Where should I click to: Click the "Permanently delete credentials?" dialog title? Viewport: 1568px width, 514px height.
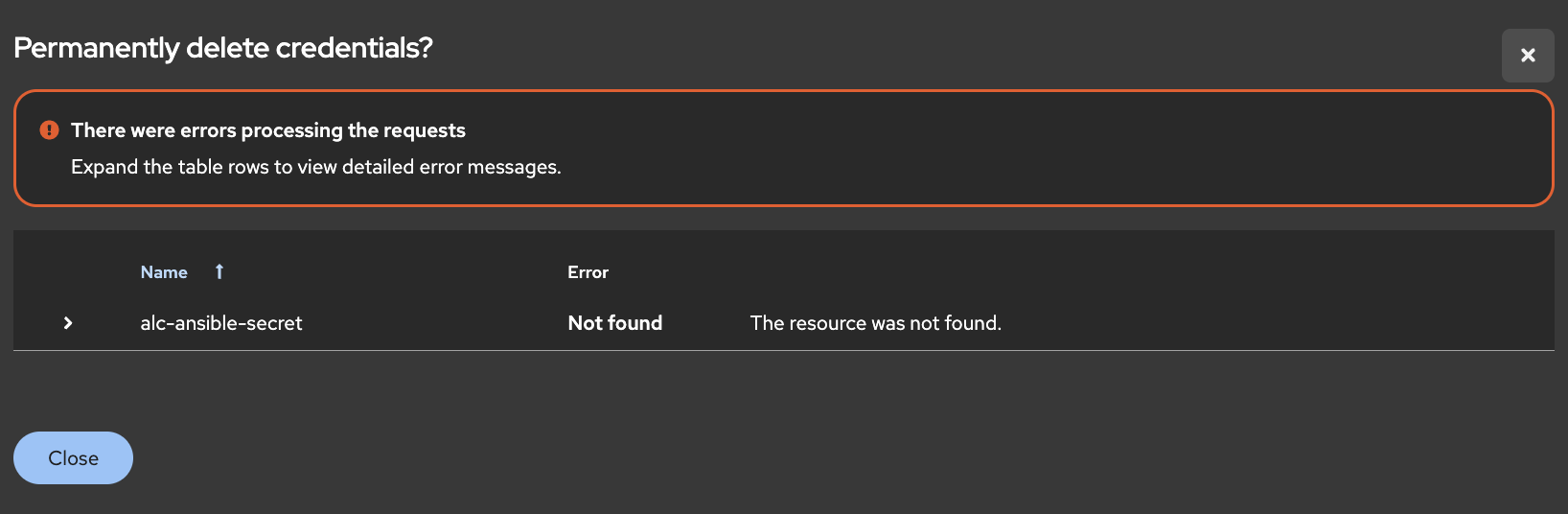223,48
